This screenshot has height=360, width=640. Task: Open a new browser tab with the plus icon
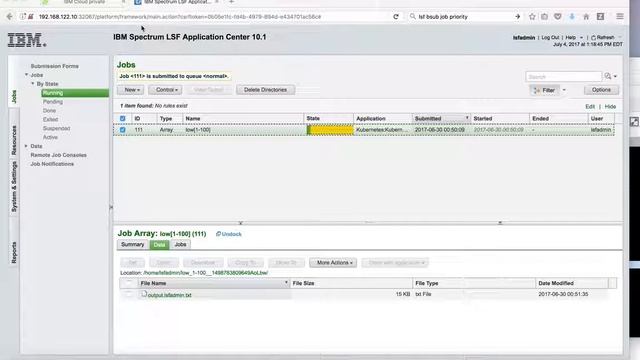click(231, 2)
